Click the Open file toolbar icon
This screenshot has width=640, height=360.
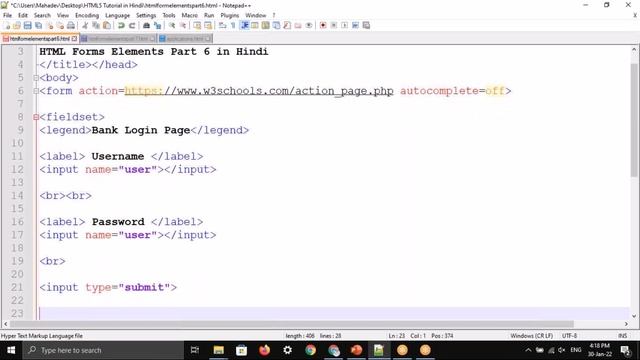click(17, 25)
